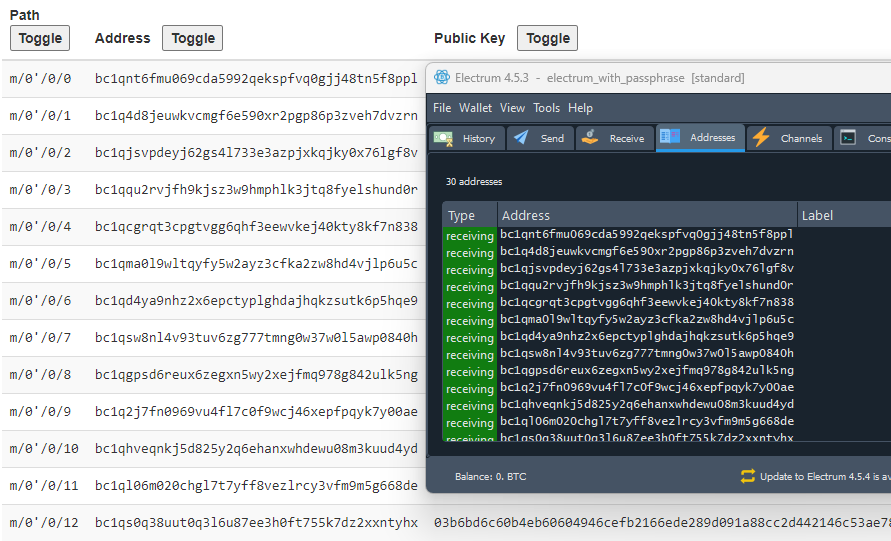The image size is (891, 541).
Task: Select Electrum address bc1qnt6fmu069cda5992qekspfvq0gjj48tn5f8ppl
Action: [647, 234]
